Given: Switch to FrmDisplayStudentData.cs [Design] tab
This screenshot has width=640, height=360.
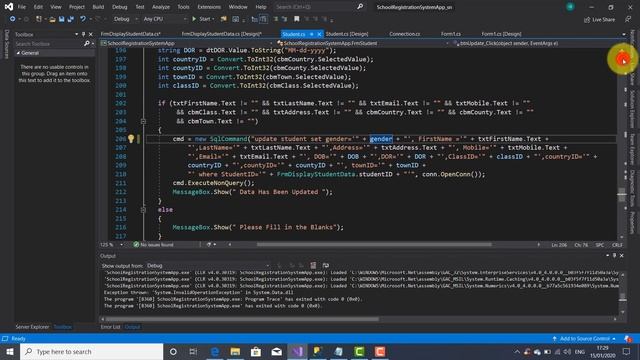Looking at the screenshot, I should click(222, 34).
